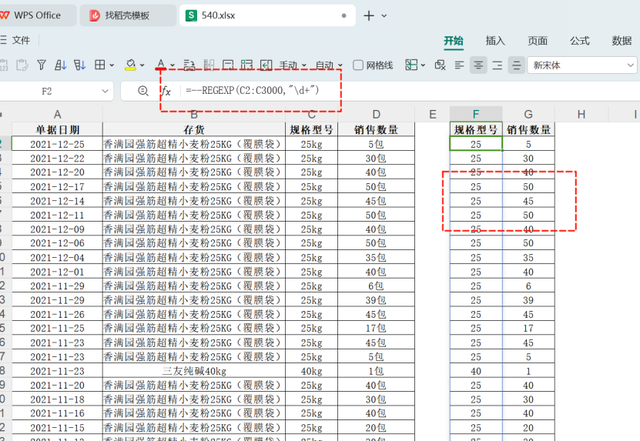Open the 新宋体 font name dropdown
Viewport: 640px width, 441px height.
(582, 65)
